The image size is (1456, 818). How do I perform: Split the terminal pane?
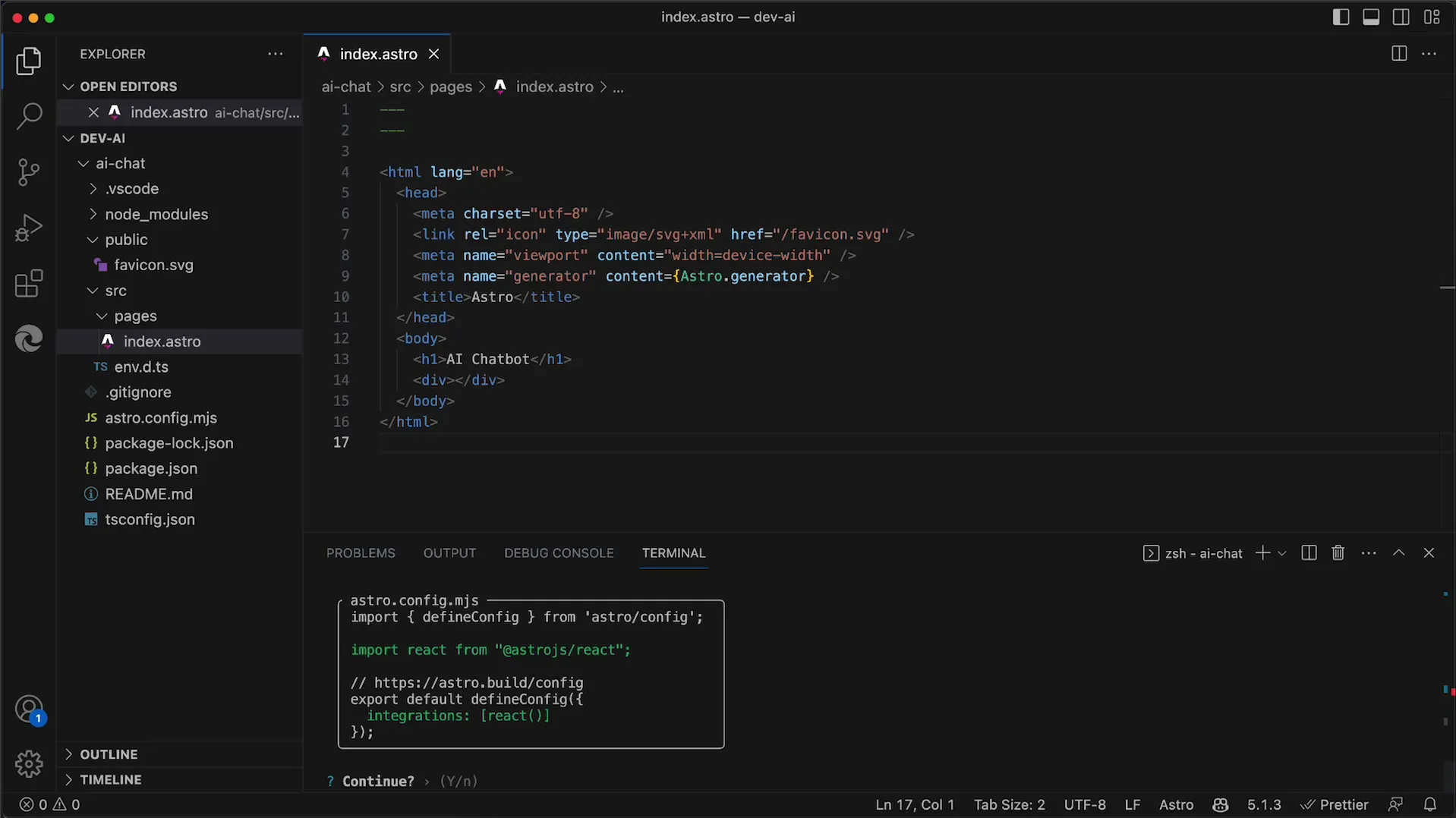[1309, 553]
